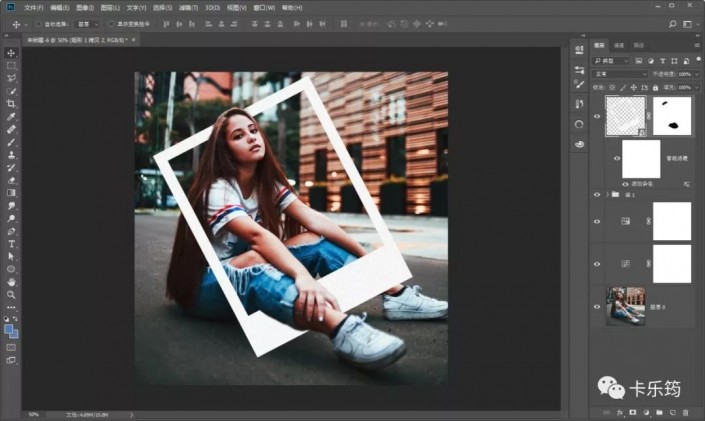705x421 pixels.
Task: Select the Eraser tool
Action: click(x=11, y=180)
